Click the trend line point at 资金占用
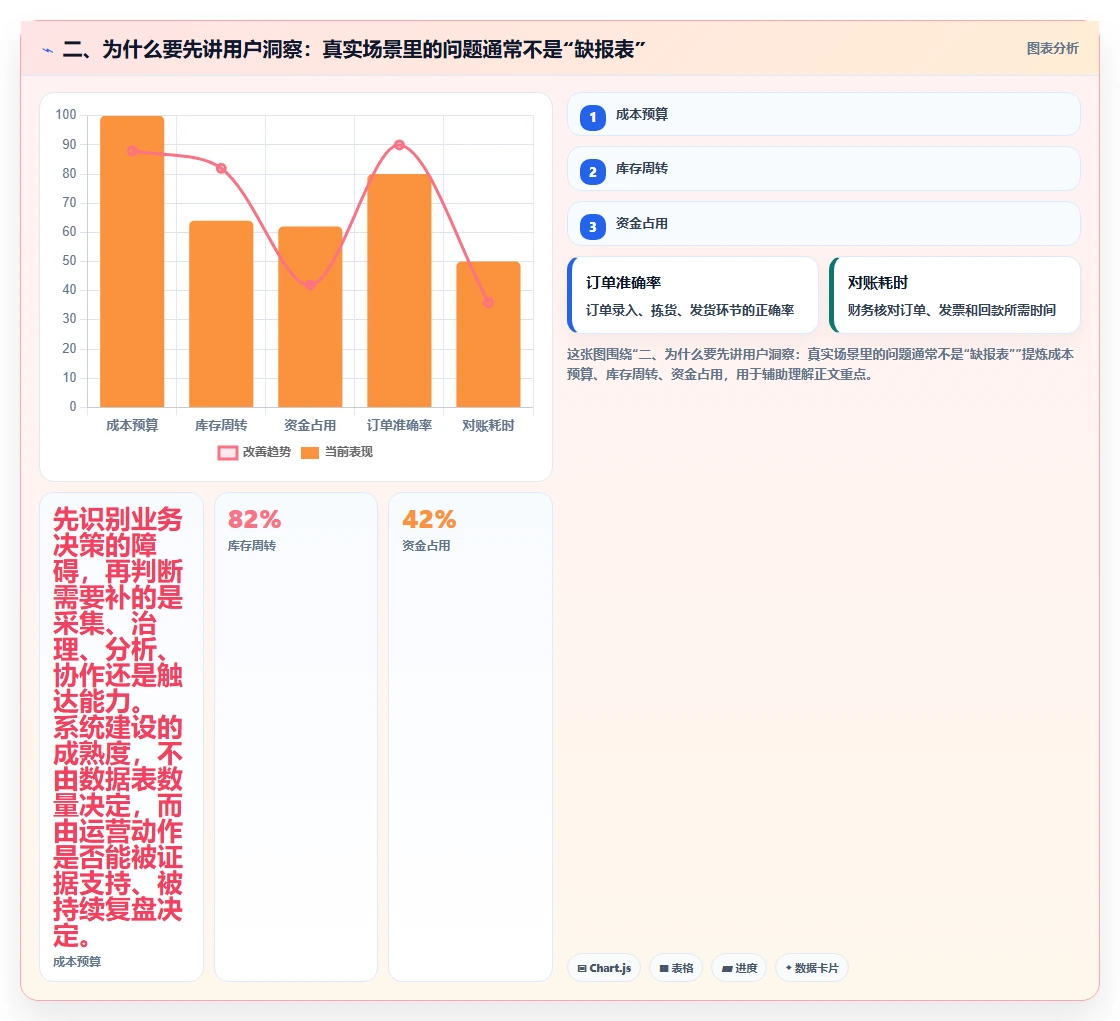This screenshot has width=1120, height=1021. pyautogui.click(x=310, y=285)
